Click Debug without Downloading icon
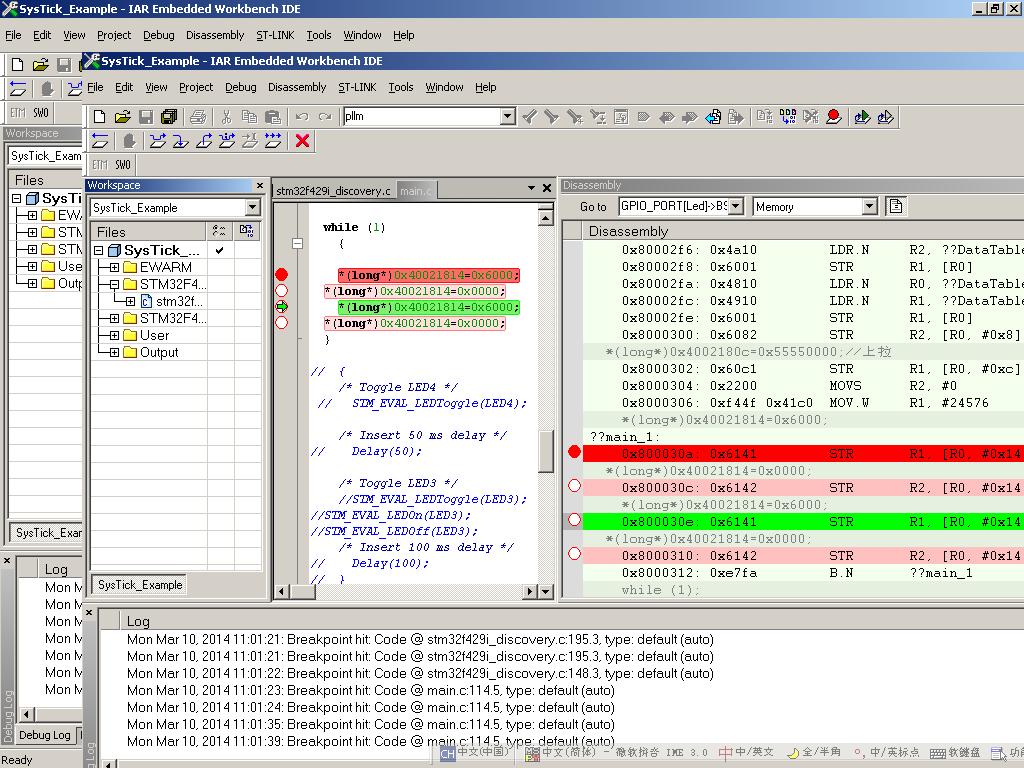This screenshot has height=768, width=1024. click(x=885, y=117)
